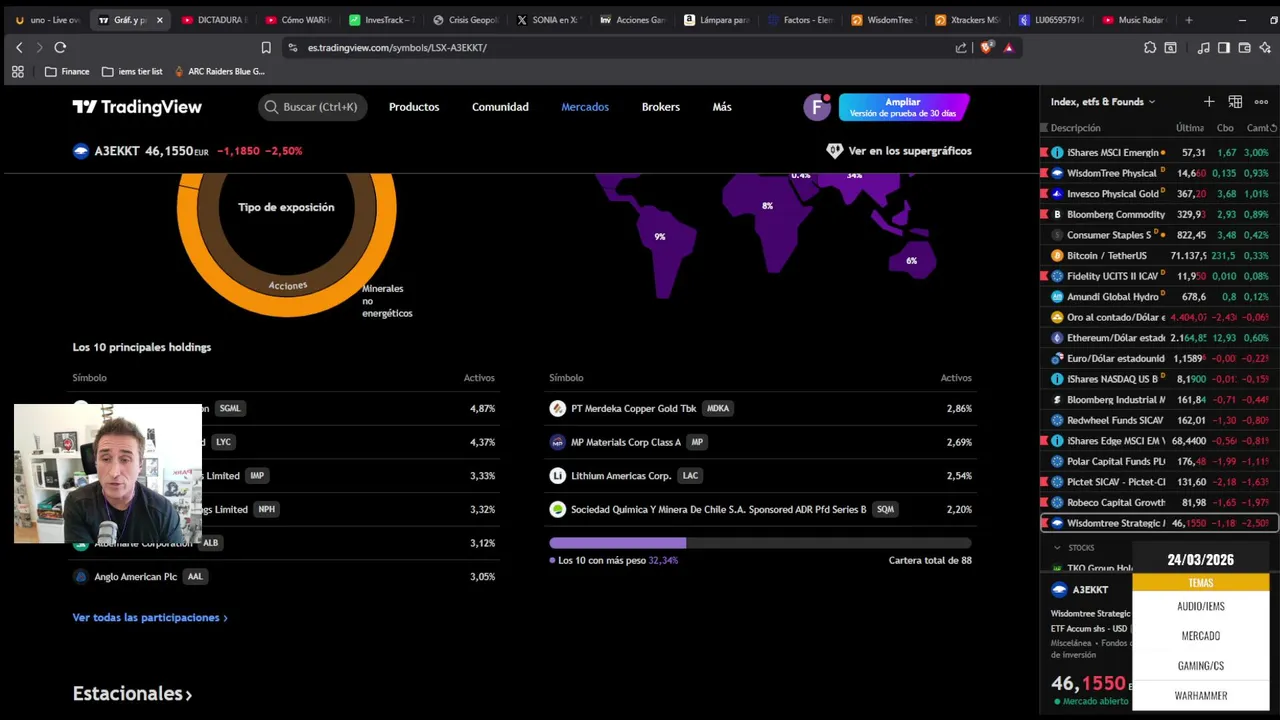Expand the Index, etfs & Founds list dropdown
This screenshot has height=720, width=1280.
click(1103, 101)
